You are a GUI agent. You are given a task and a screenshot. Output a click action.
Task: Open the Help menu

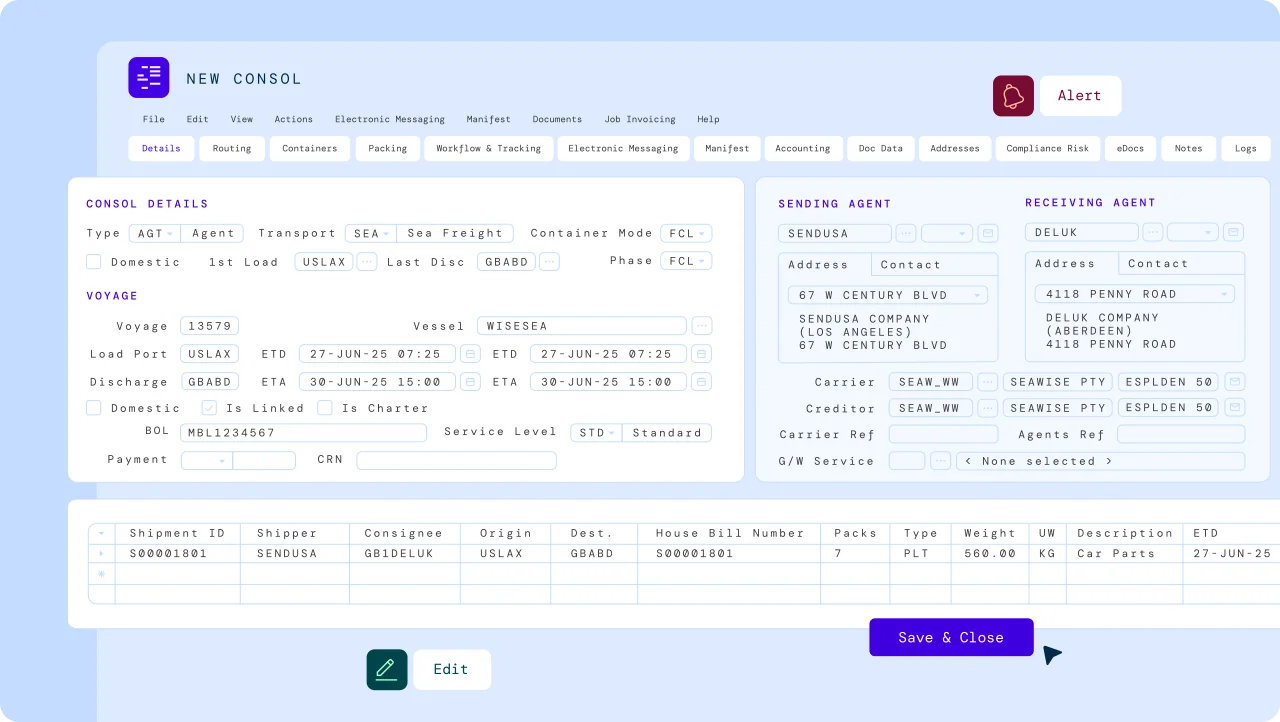click(x=708, y=119)
